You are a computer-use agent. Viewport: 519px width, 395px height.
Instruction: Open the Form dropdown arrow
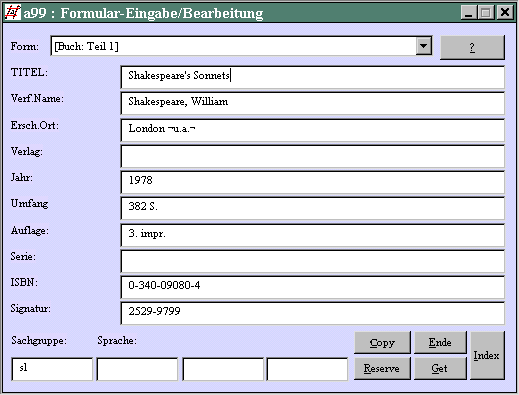423,46
